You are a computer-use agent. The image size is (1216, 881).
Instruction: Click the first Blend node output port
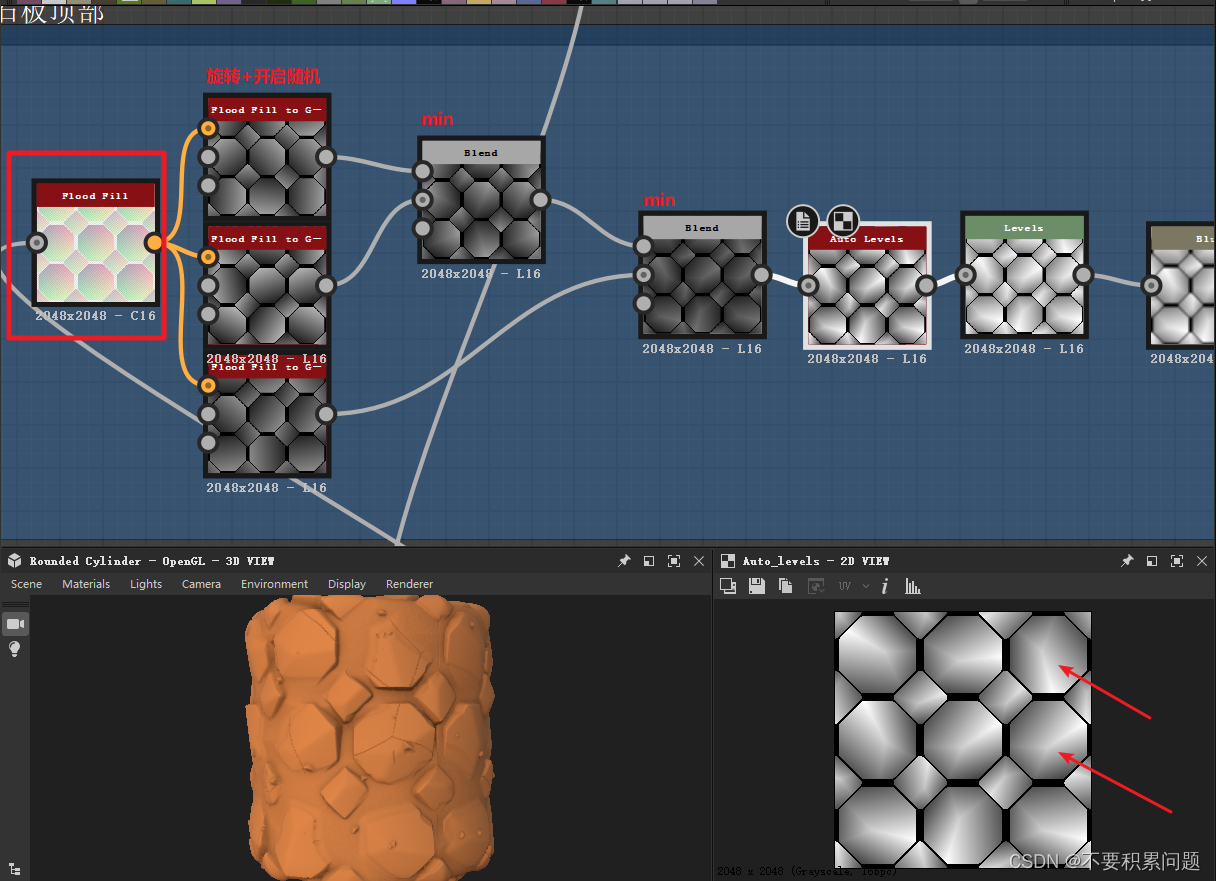click(x=540, y=200)
